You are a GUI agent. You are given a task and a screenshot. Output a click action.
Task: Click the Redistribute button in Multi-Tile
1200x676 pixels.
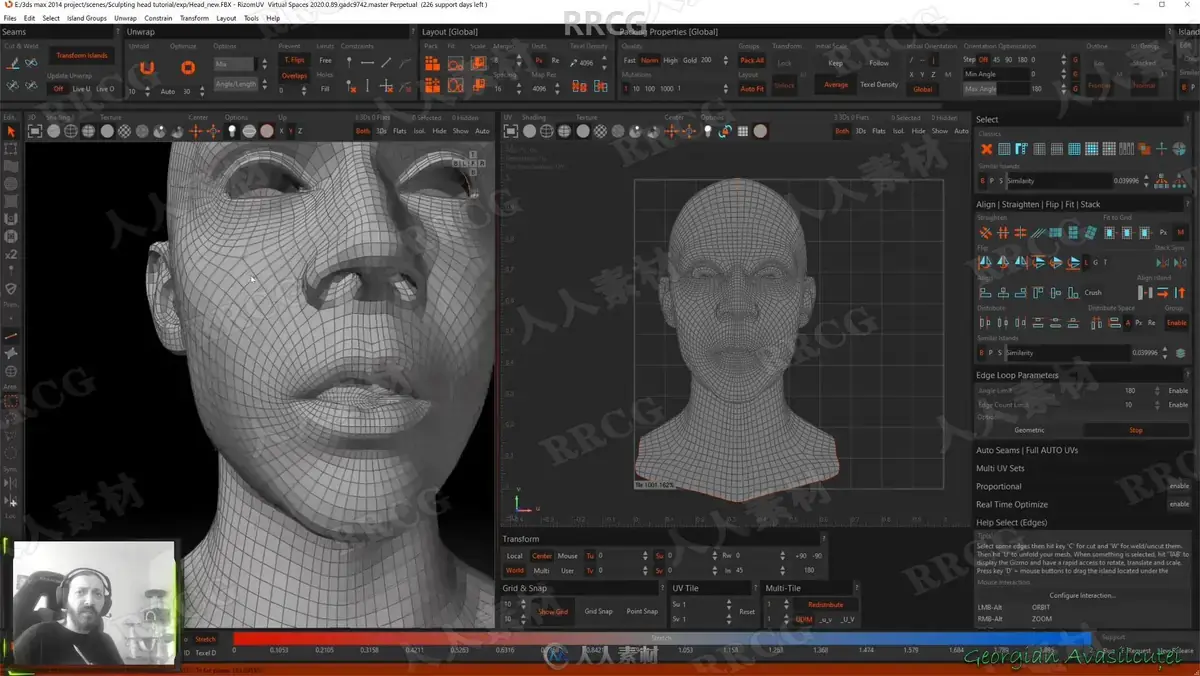(825, 605)
